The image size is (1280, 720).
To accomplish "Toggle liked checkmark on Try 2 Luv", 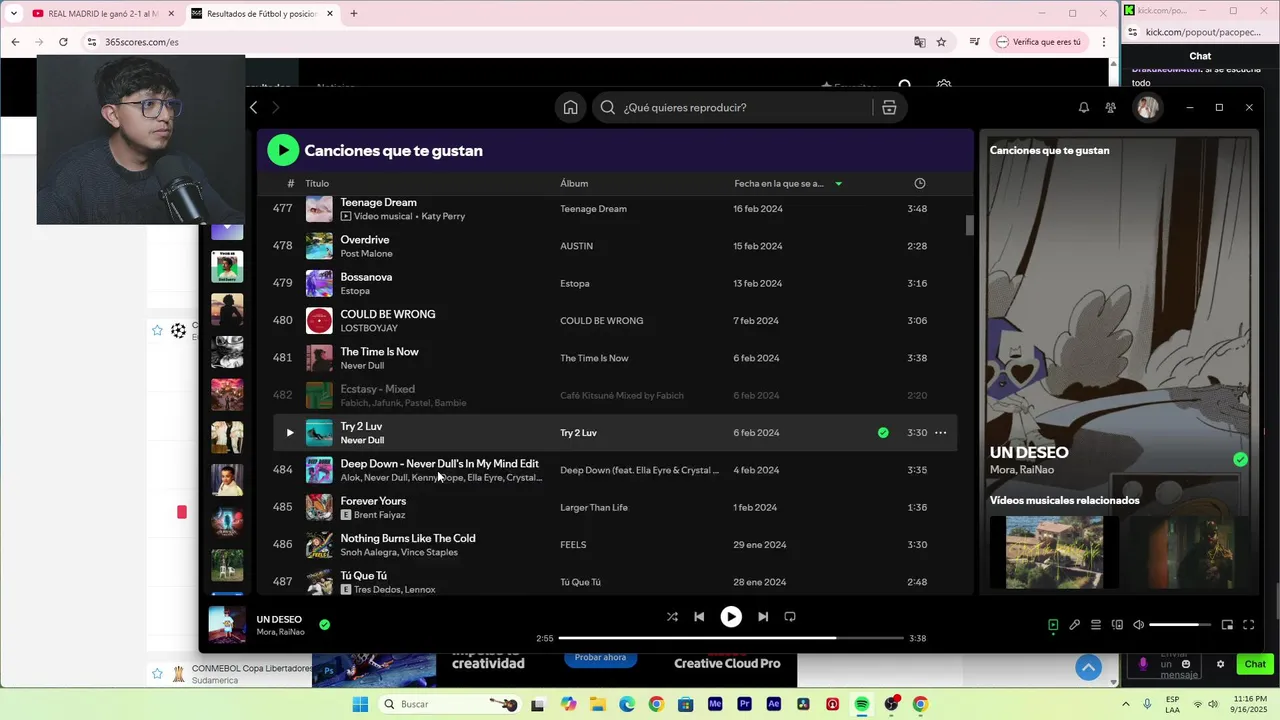I will click(883, 433).
